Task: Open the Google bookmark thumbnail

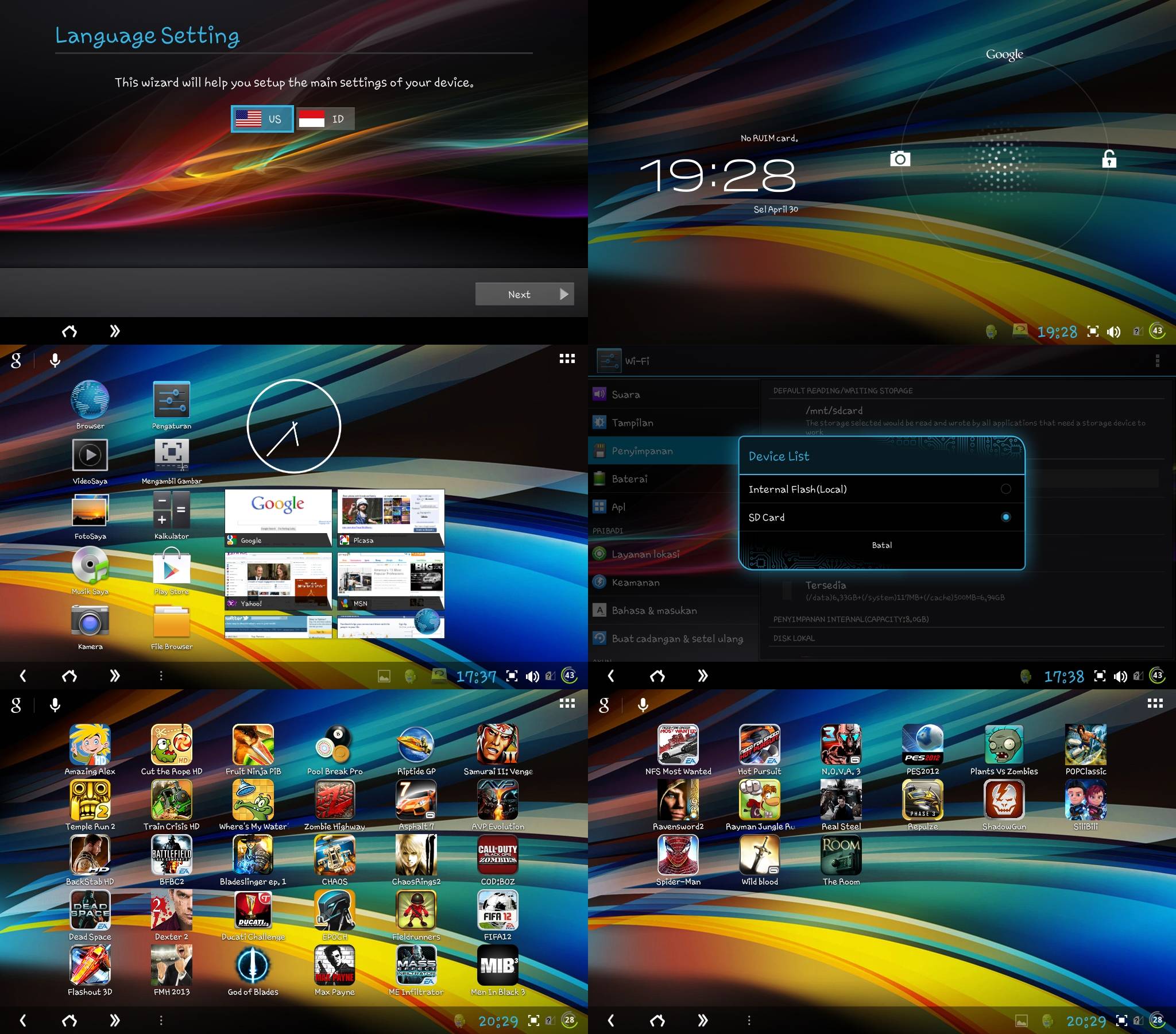Action: click(x=278, y=518)
